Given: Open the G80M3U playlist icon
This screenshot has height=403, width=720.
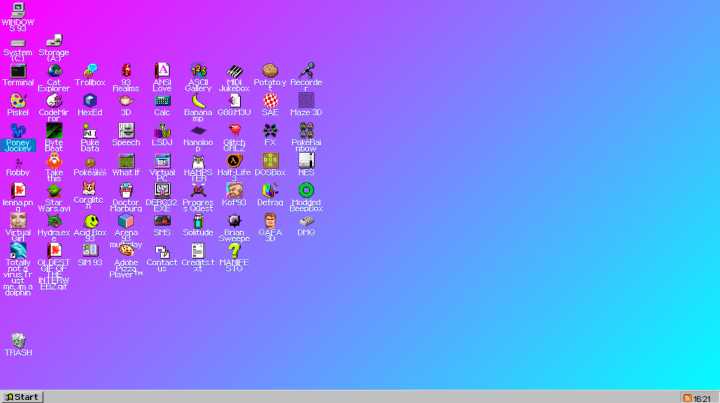Looking at the screenshot, I should [234, 101].
